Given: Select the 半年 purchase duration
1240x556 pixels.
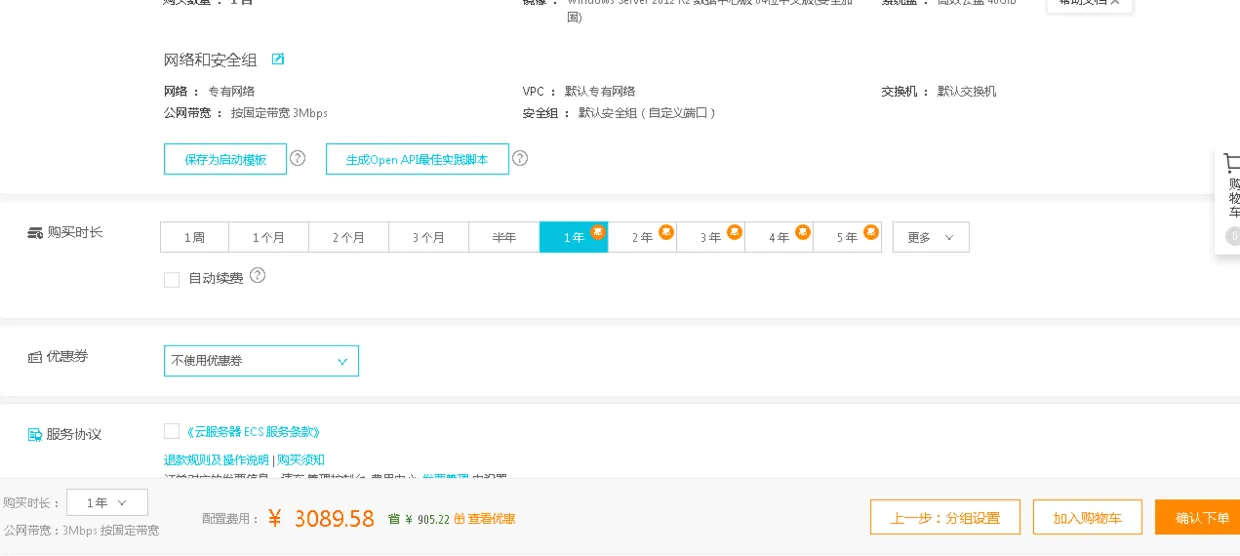Looking at the screenshot, I should pos(504,237).
